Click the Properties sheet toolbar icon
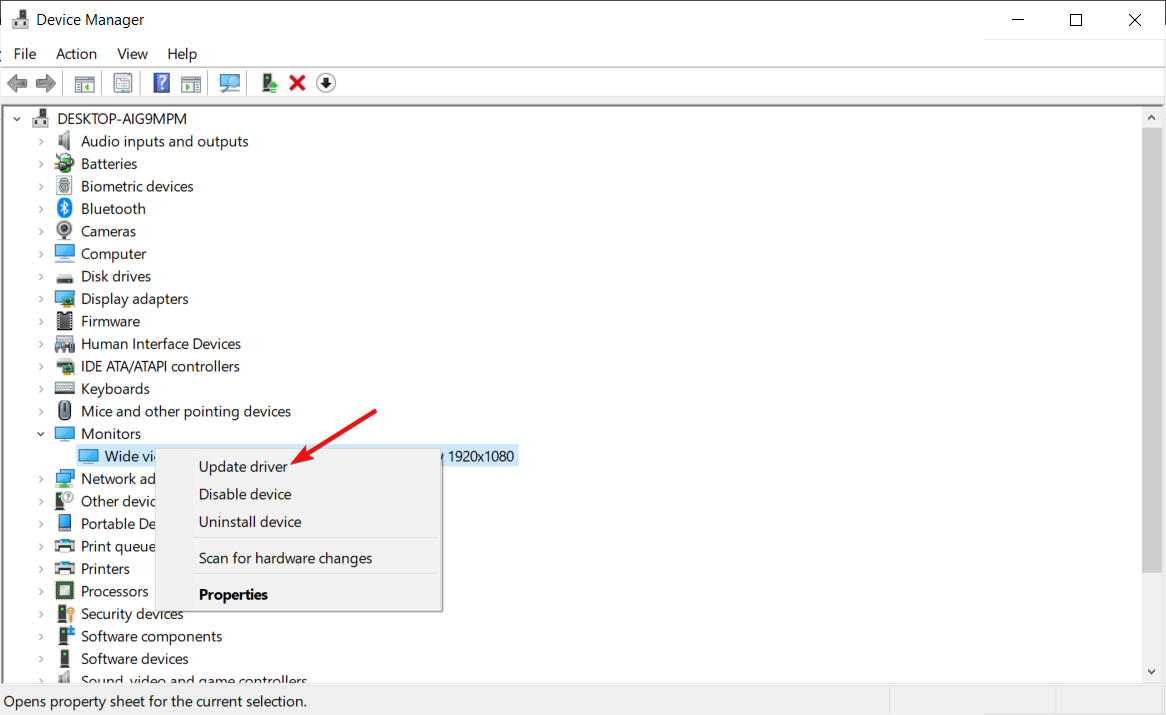Image resolution: width=1166 pixels, height=715 pixels. (123, 83)
